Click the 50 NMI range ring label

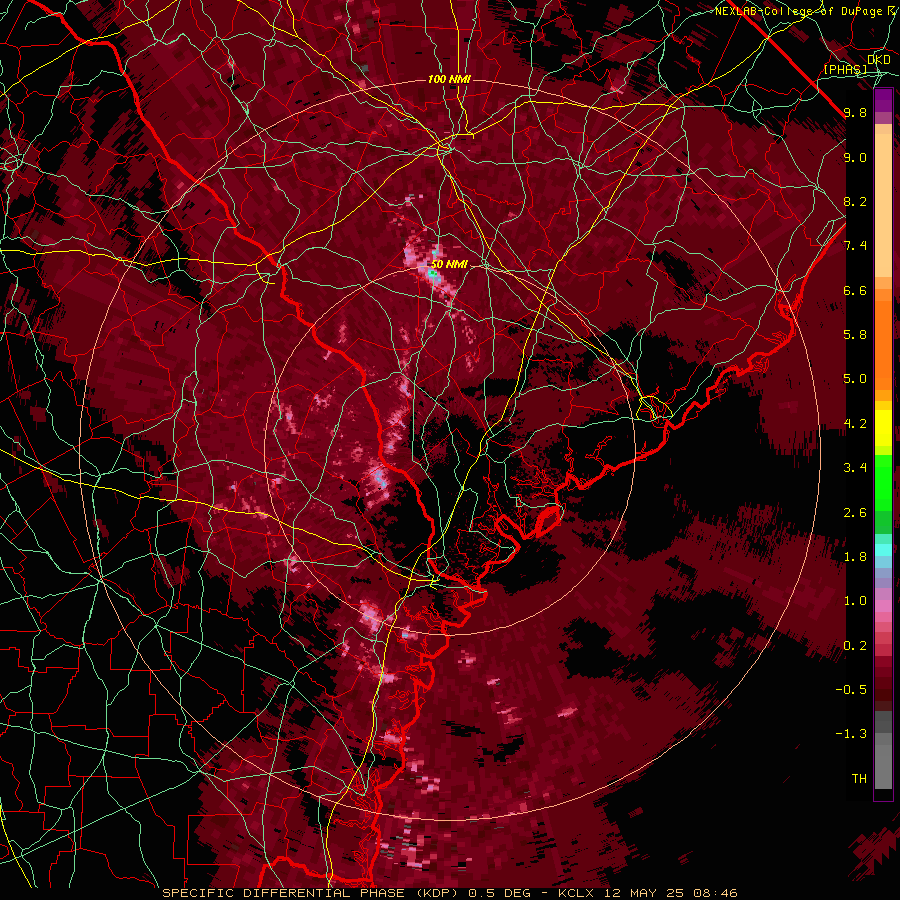(x=449, y=265)
